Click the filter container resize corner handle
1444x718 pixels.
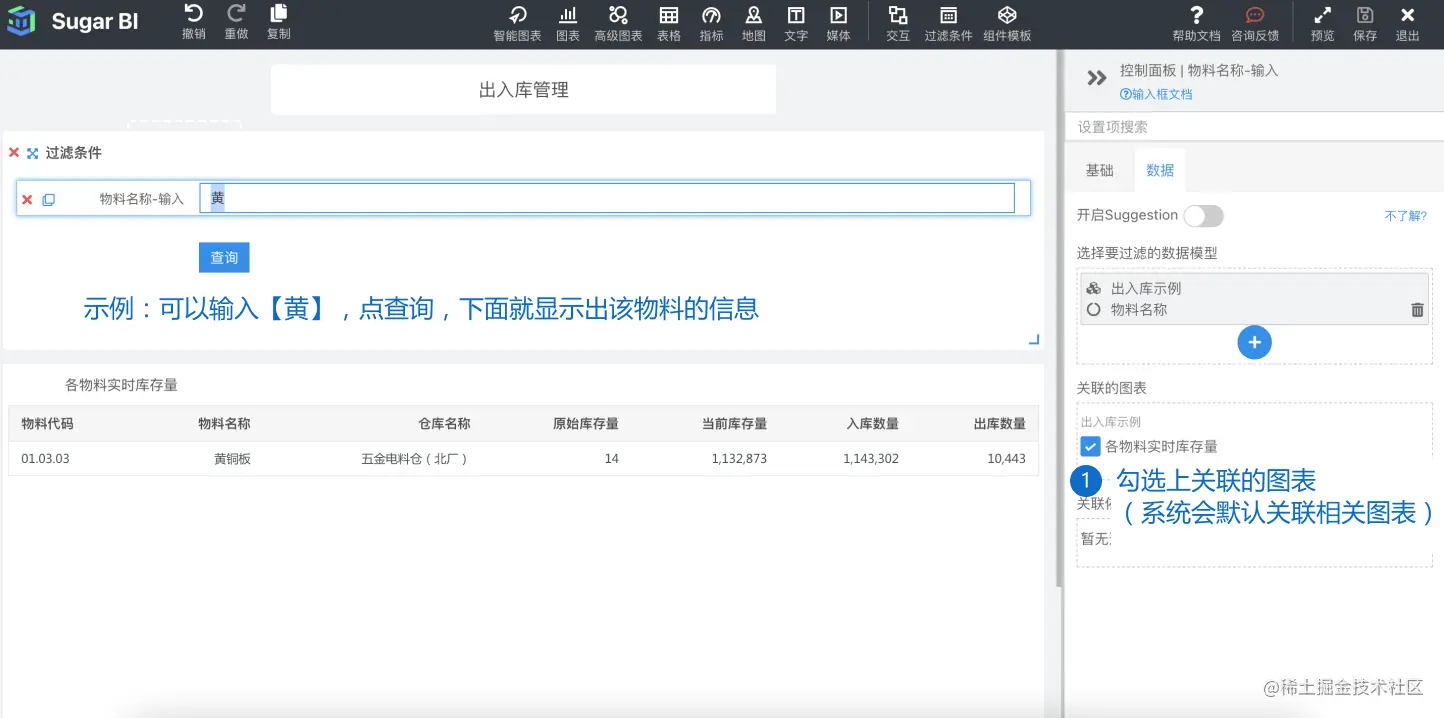pyautogui.click(x=1034, y=340)
